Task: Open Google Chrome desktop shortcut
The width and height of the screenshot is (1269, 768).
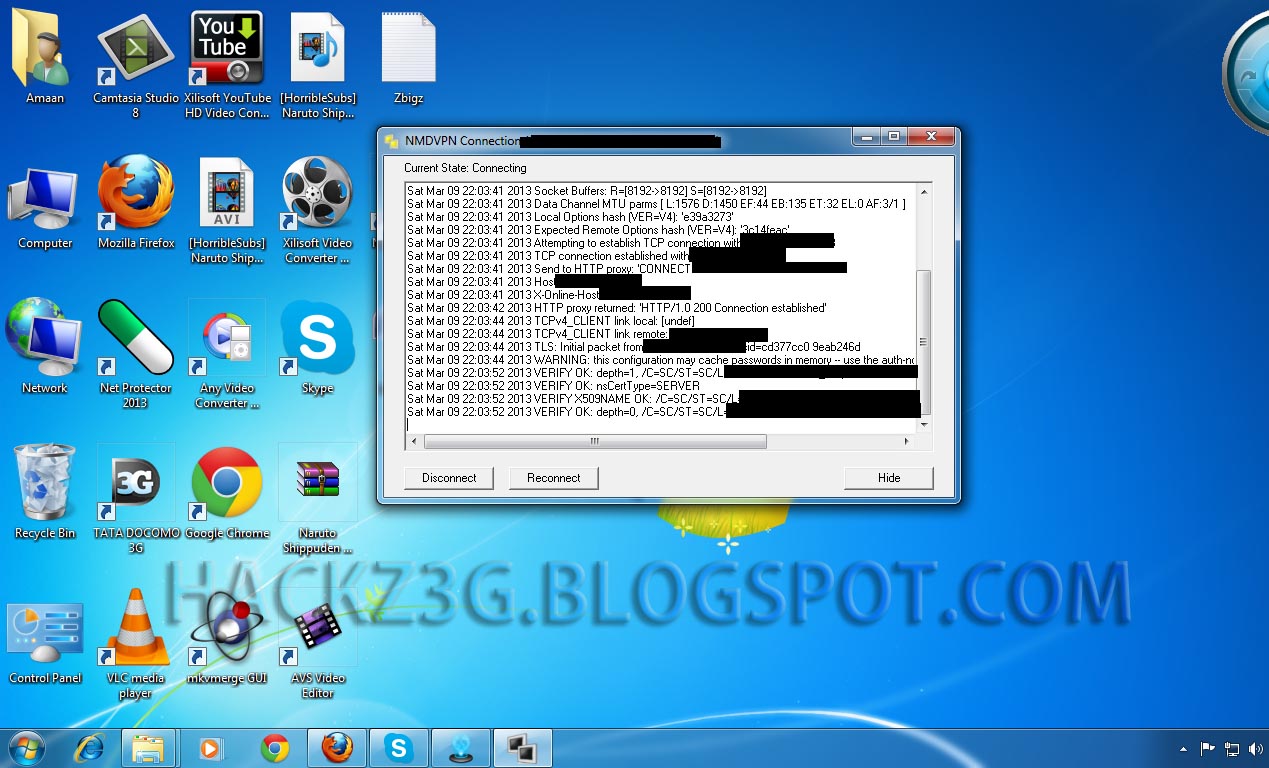Action: pos(227,492)
